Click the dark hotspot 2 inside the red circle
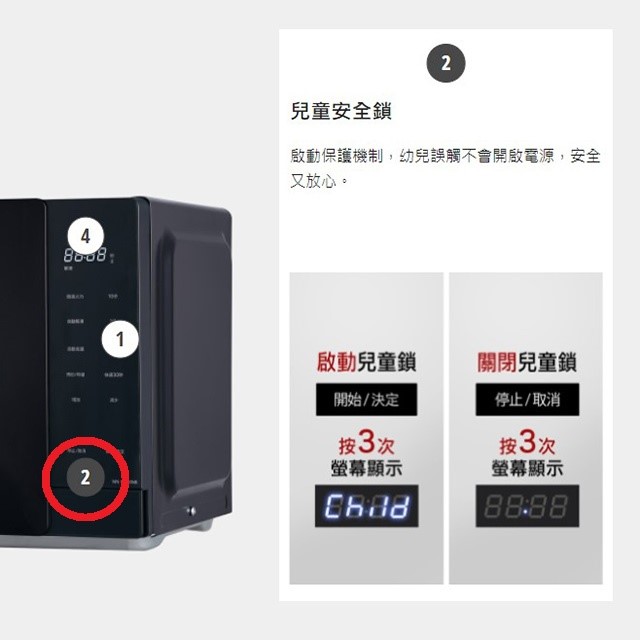The image size is (640, 640). coord(85,477)
